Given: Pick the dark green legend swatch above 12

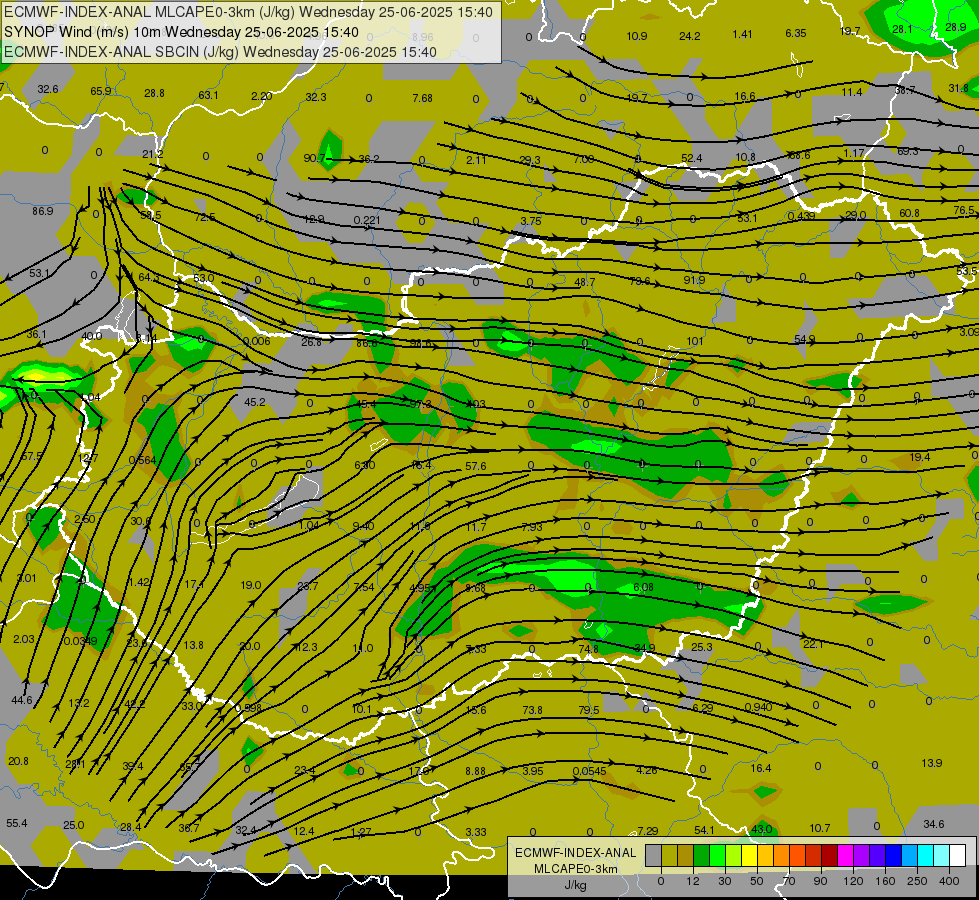Looking at the screenshot, I should (x=701, y=855).
